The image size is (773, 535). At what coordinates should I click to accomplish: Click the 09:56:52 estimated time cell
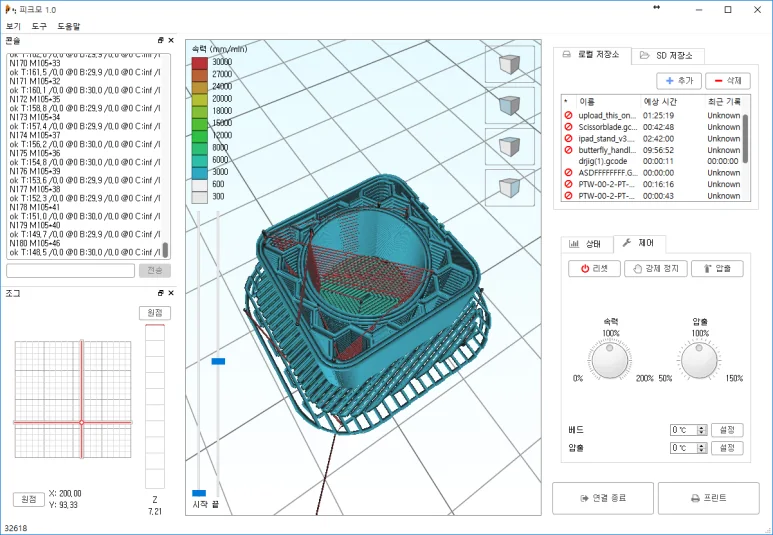point(658,150)
